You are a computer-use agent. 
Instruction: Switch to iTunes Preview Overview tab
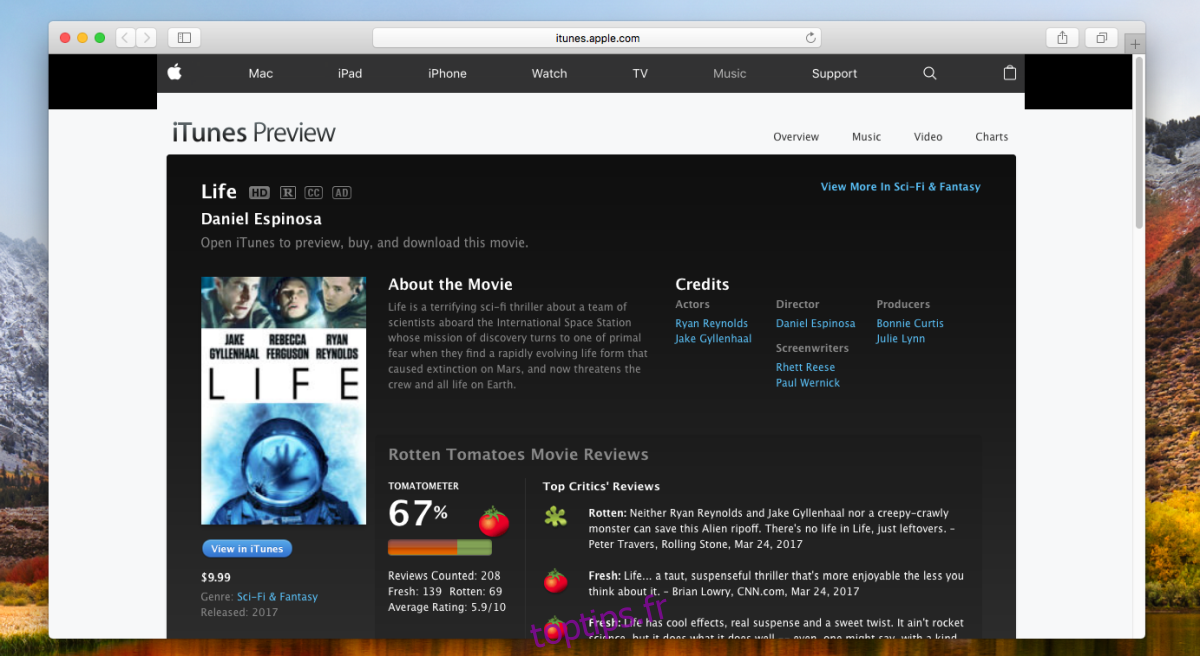(796, 137)
